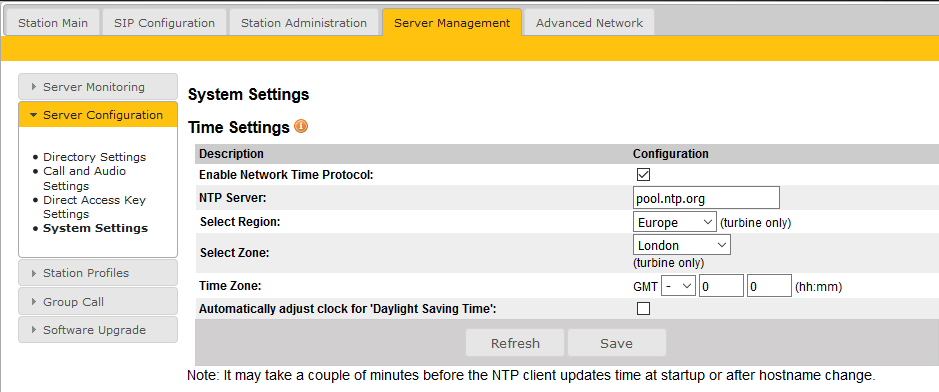Uncheck Enable Network Time Protocol checkbox
The height and width of the screenshot is (392, 939).
[x=643, y=175]
